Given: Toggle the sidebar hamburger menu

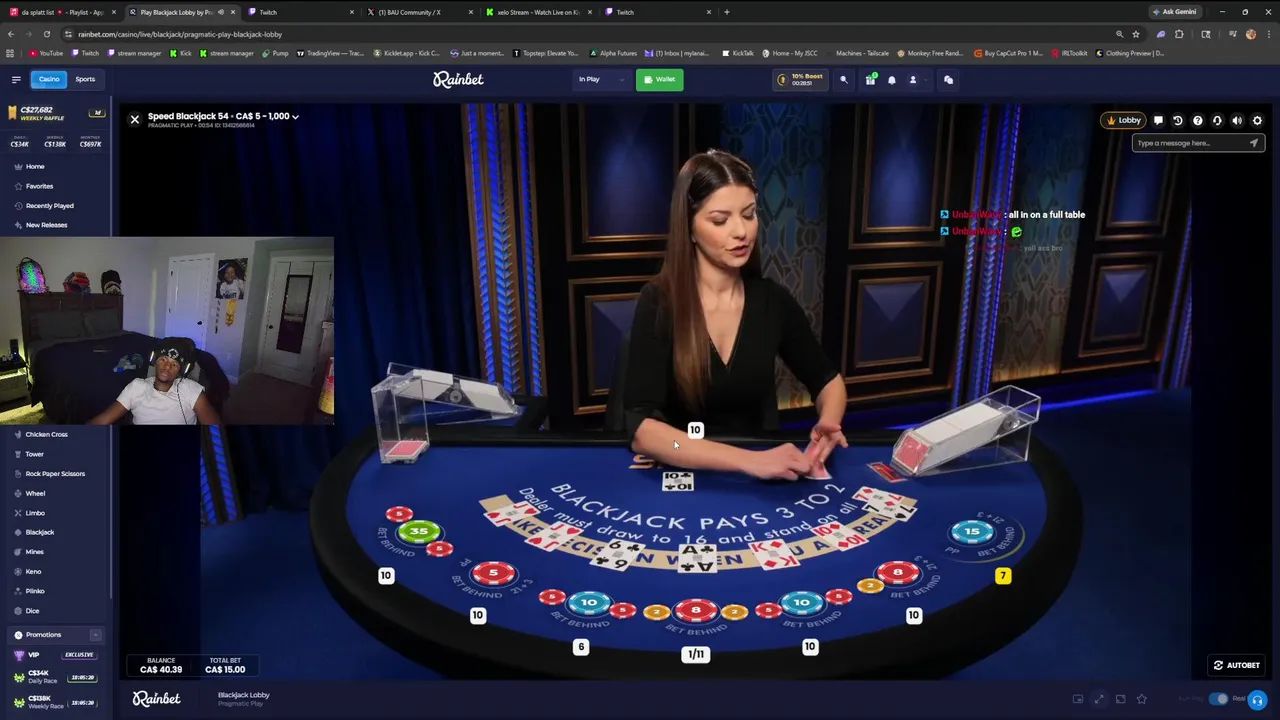Looking at the screenshot, I should click(16, 79).
